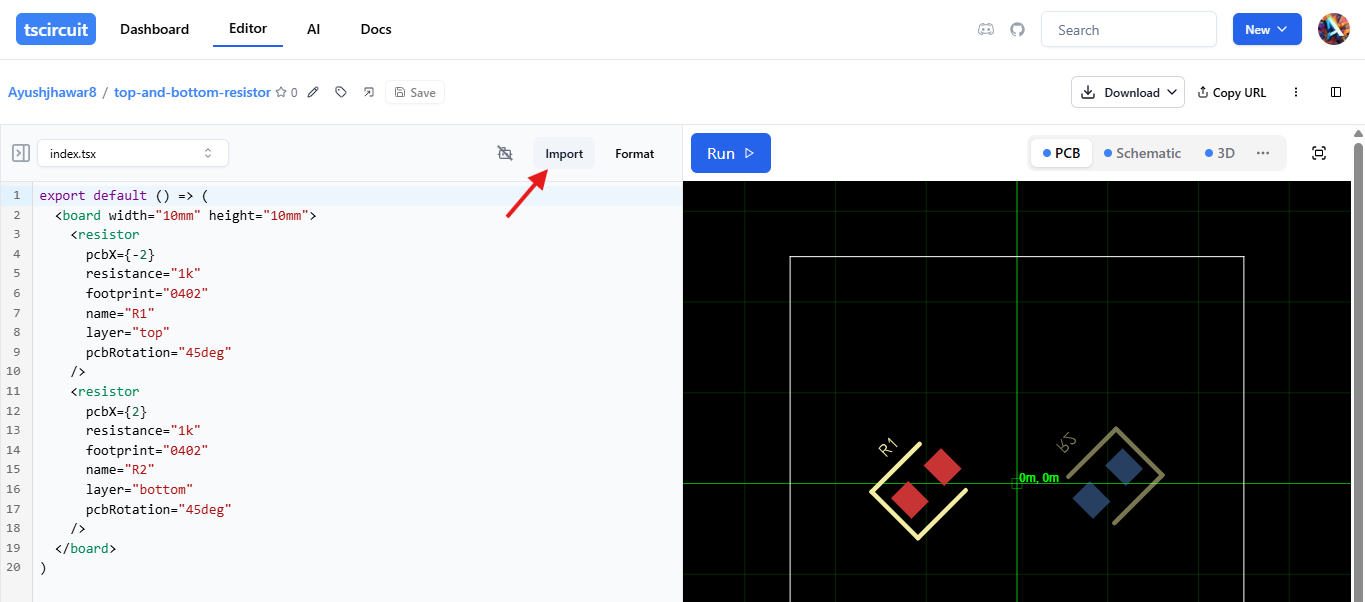Open the vertical three-dot options menu
This screenshot has height=602, width=1365.
1296,92
